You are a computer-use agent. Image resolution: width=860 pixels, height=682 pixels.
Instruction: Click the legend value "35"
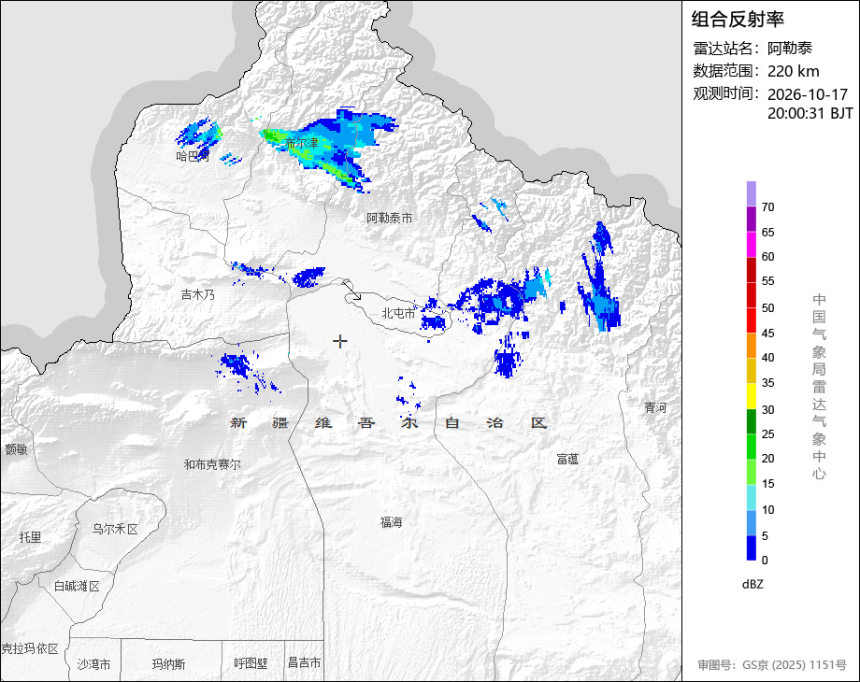coord(768,382)
